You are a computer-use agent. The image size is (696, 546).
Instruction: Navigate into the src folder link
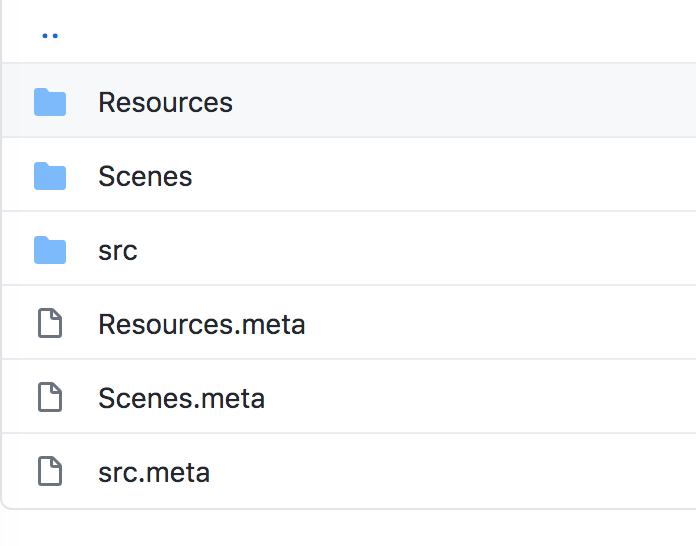[x=118, y=250]
